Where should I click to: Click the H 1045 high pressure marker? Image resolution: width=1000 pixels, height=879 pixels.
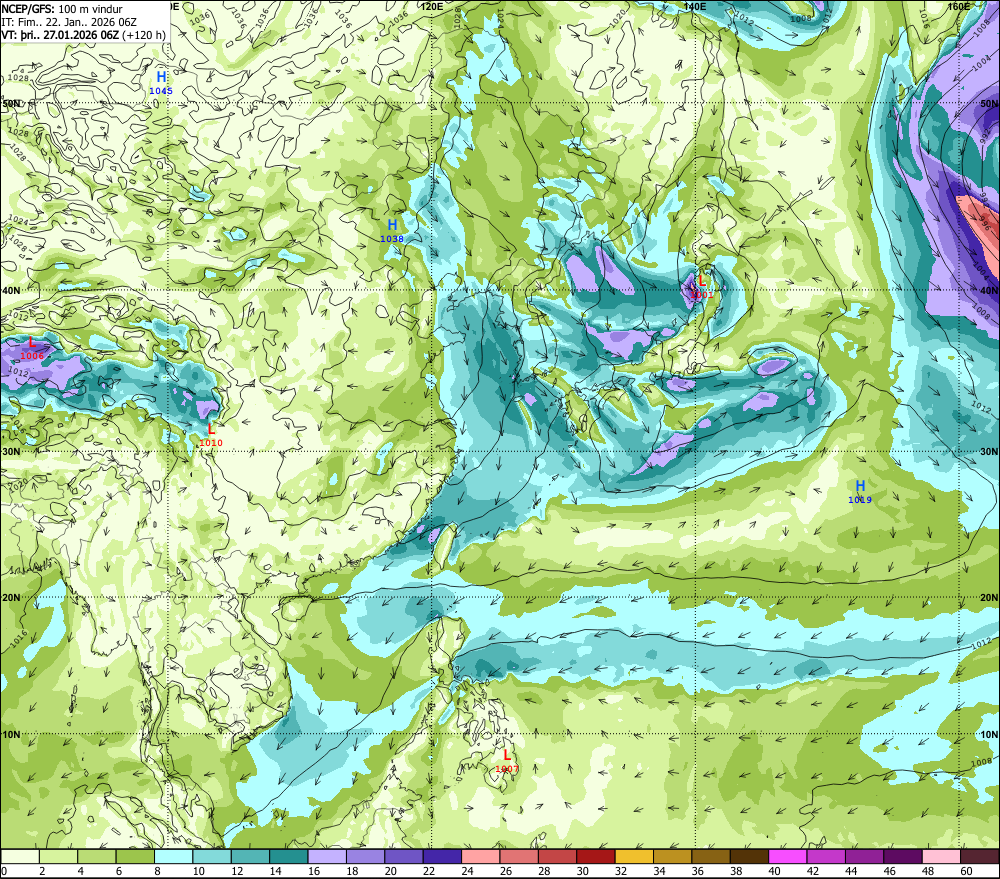161,83
